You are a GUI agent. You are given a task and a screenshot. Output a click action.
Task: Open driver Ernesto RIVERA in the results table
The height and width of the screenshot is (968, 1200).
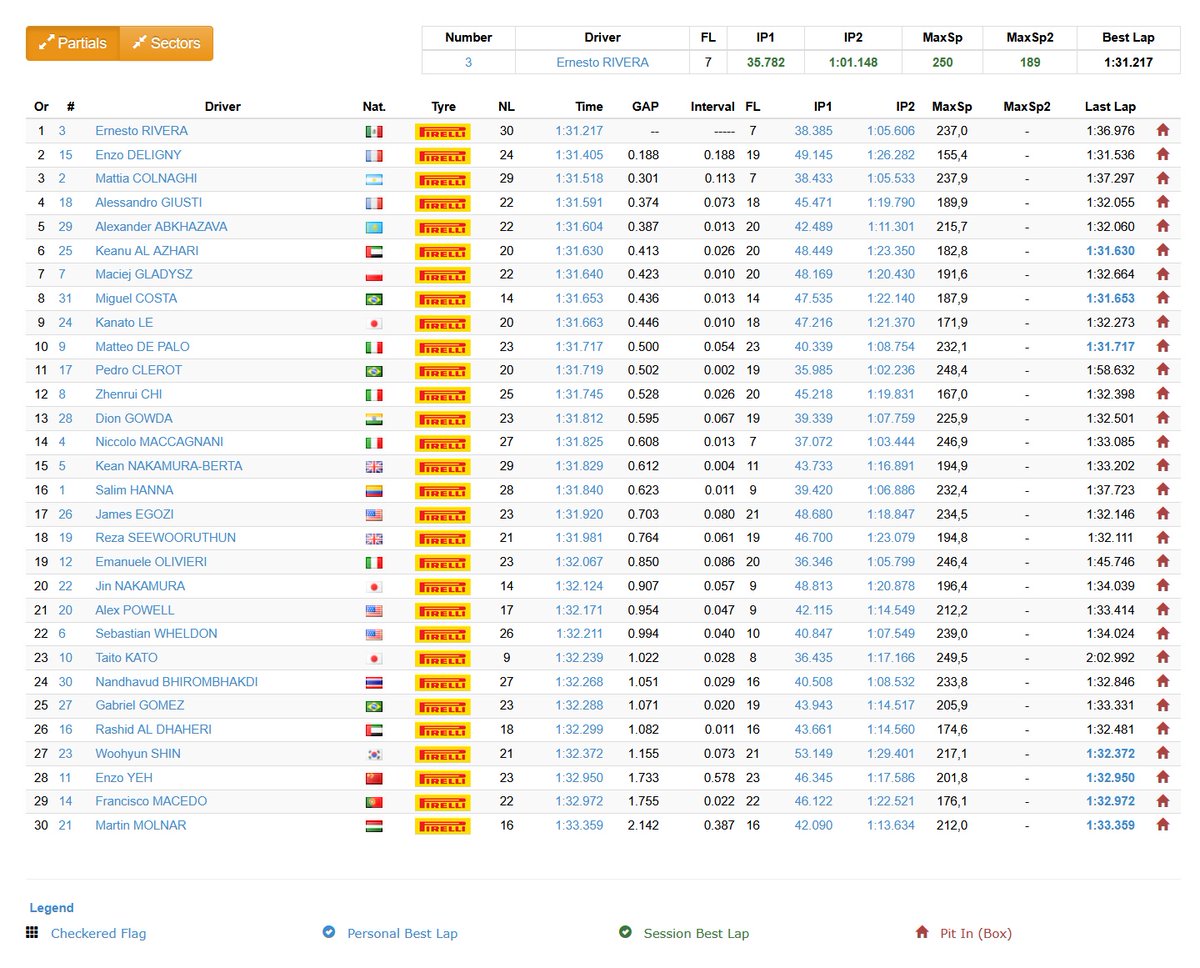coord(141,131)
